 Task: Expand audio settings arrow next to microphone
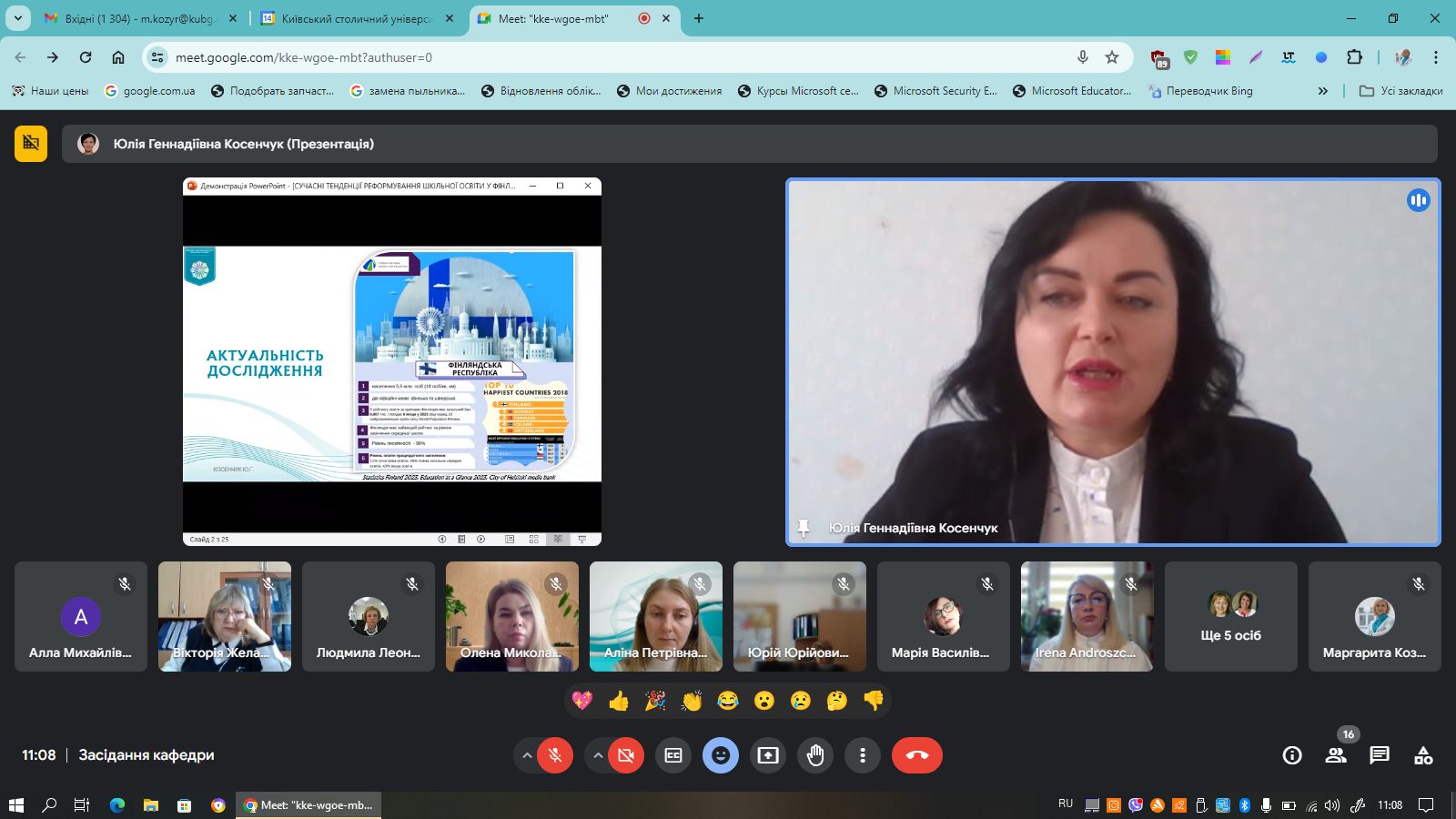(527, 755)
